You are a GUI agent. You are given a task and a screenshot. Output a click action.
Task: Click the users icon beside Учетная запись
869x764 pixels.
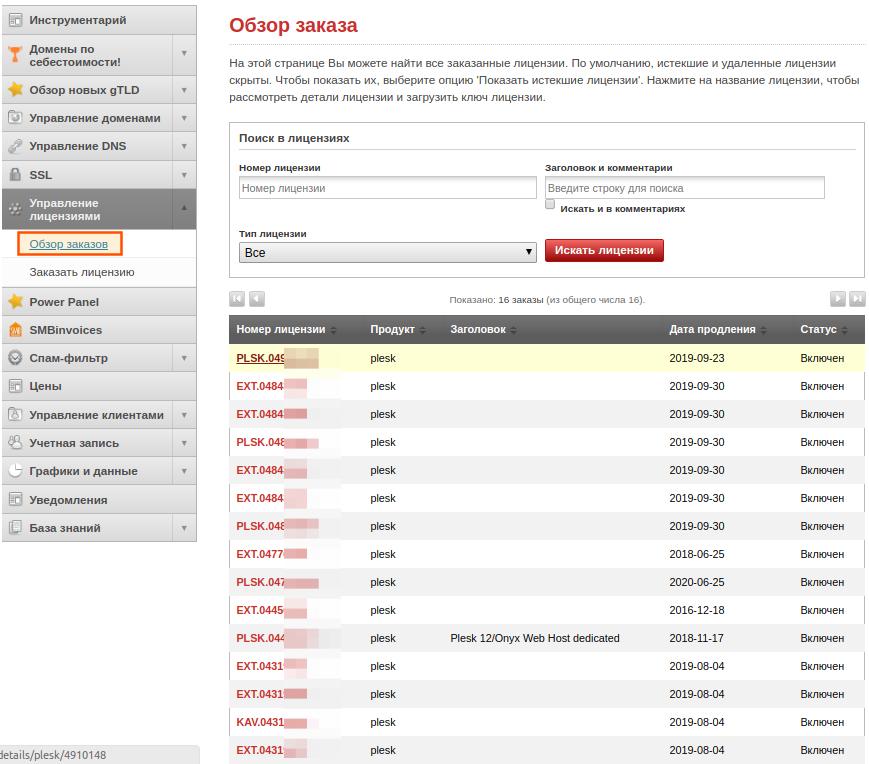pyautogui.click(x=15, y=442)
